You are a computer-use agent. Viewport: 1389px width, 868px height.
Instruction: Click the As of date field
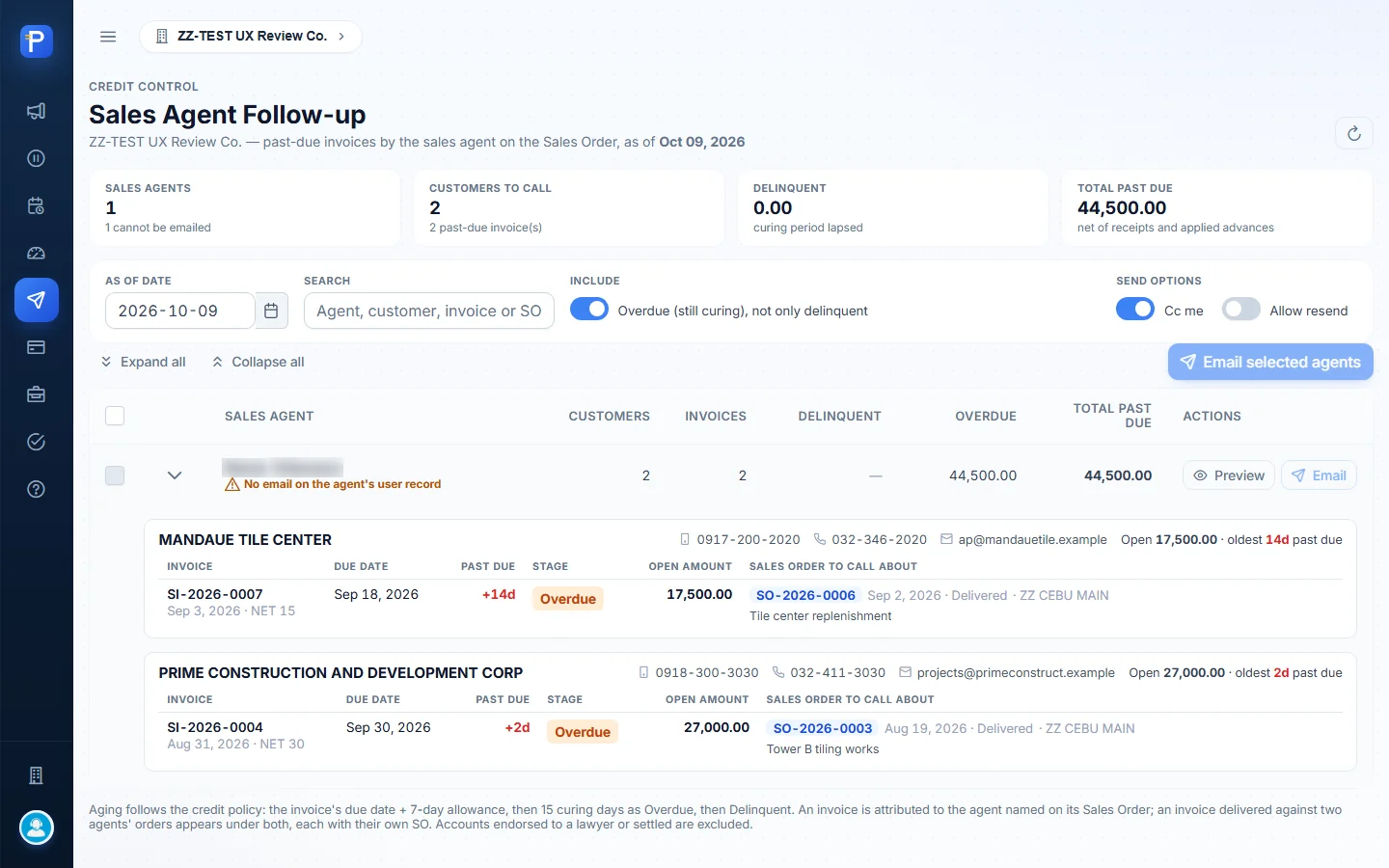point(179,311)
